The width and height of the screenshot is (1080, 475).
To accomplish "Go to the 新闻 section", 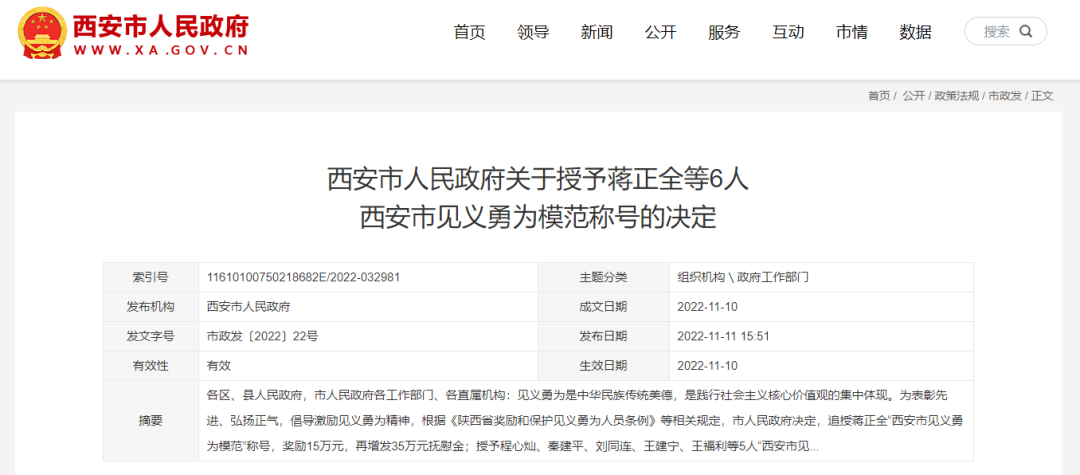I will point(597,32).
